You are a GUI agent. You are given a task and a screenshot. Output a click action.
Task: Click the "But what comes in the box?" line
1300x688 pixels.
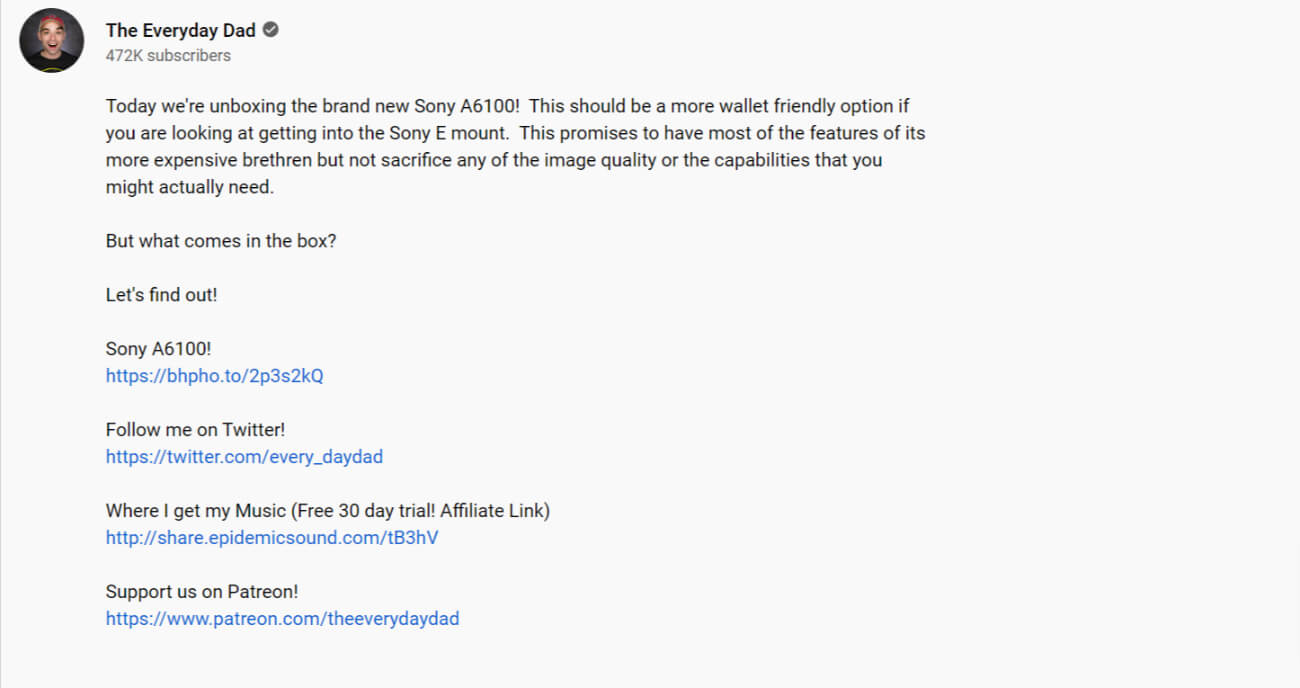tap(221, 241)
